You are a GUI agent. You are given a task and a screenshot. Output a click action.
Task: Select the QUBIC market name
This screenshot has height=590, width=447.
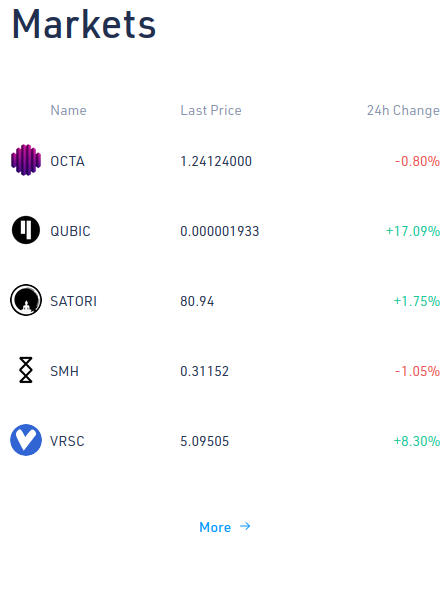pos(70,231)
